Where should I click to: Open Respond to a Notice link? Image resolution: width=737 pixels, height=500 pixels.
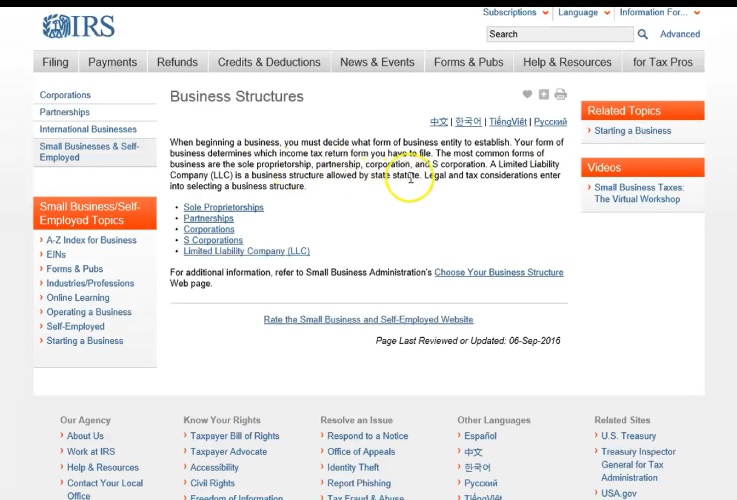(367, 436)
